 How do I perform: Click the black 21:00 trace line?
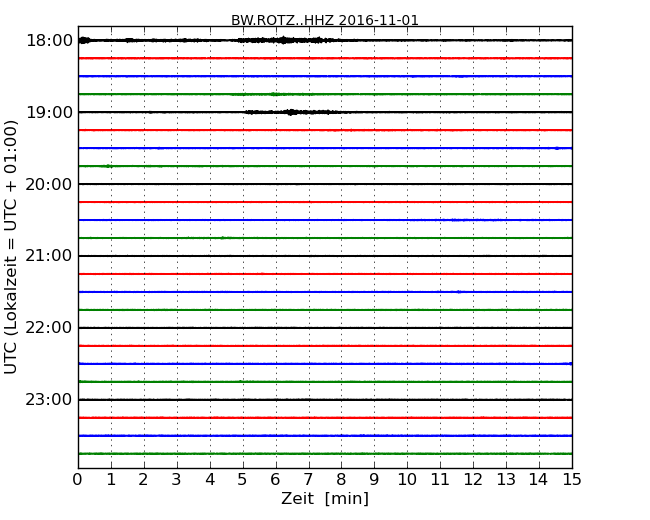pyautogui.click(x=325, y=256)
